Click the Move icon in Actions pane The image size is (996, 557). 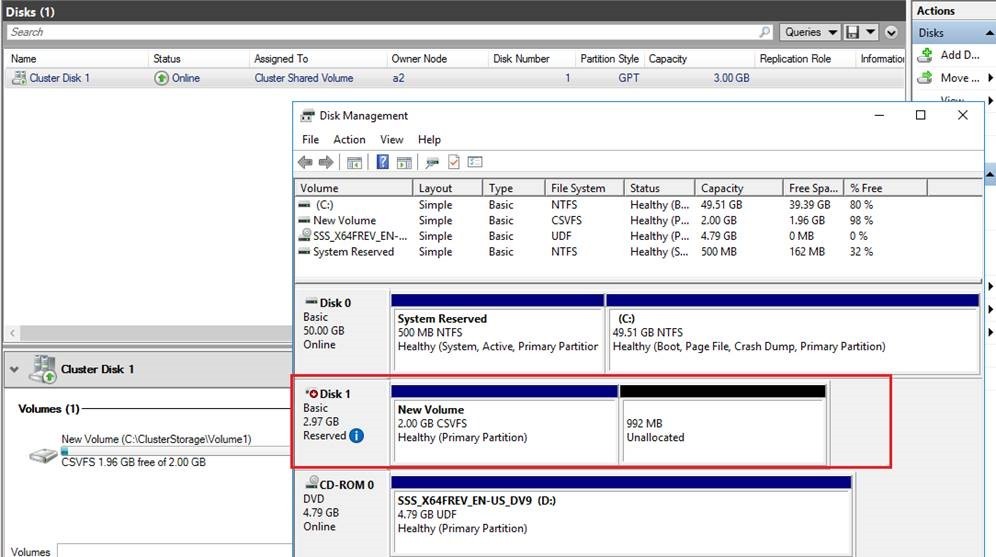coord(925,78)
